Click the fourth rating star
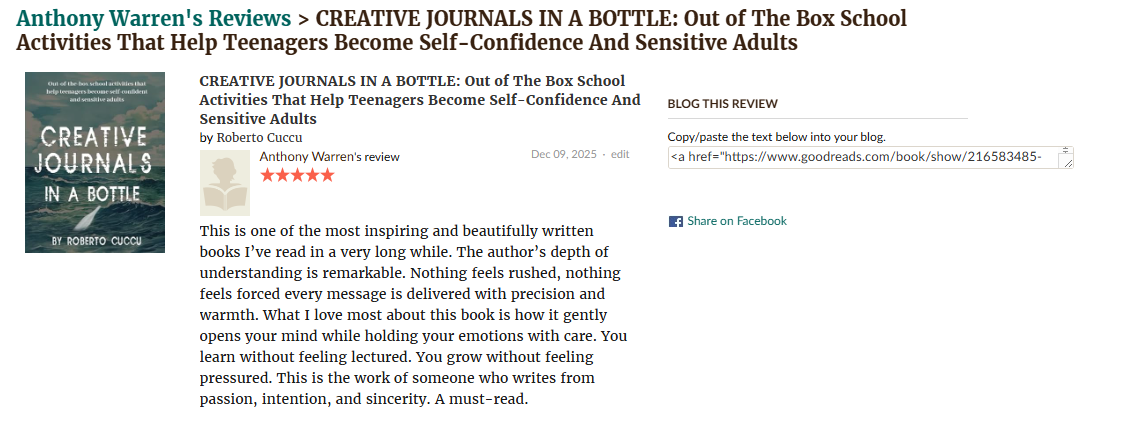Screen dimensions: 1121x447 click(x=312, y=175)
